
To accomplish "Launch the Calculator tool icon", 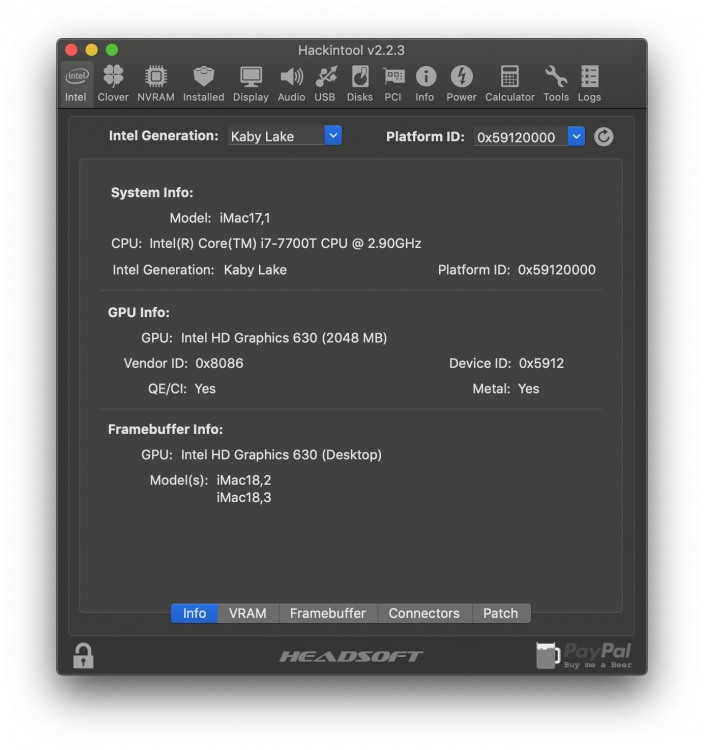I will tap(510, 82).
